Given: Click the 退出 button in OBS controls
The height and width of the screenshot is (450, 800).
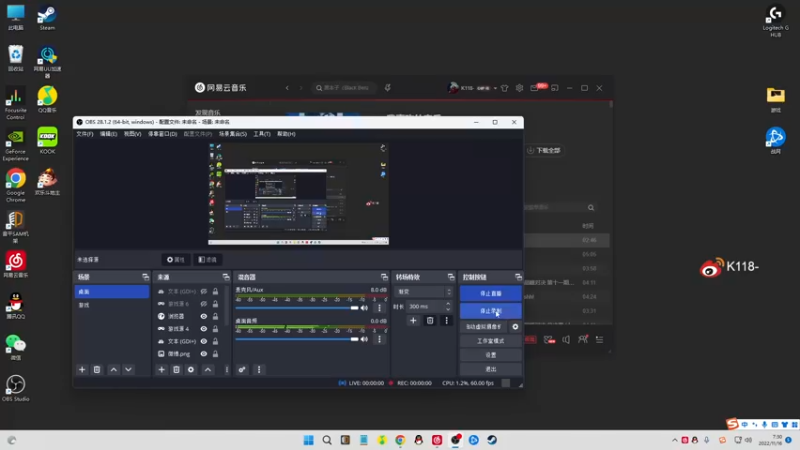Looking at the screenshot, I should pyautogui.click(x=491, y=369).
